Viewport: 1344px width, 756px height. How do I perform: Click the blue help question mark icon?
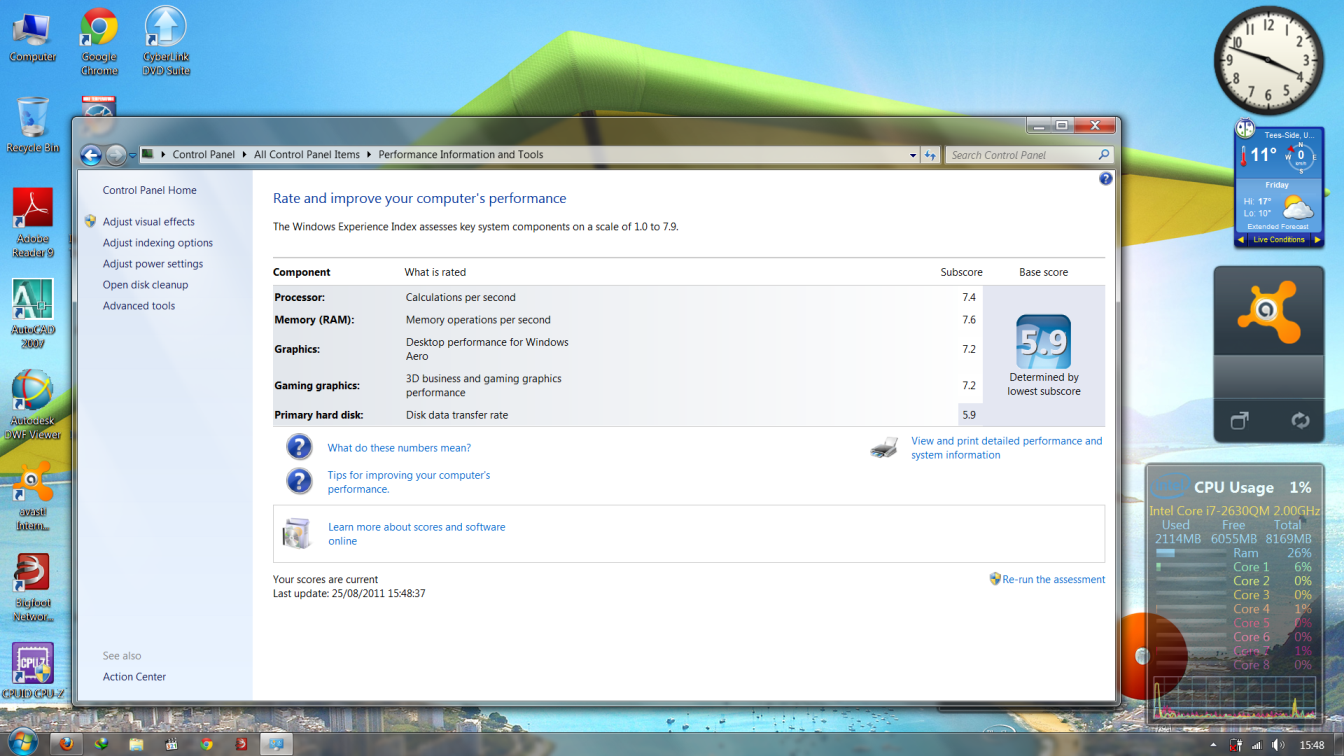1105,179
